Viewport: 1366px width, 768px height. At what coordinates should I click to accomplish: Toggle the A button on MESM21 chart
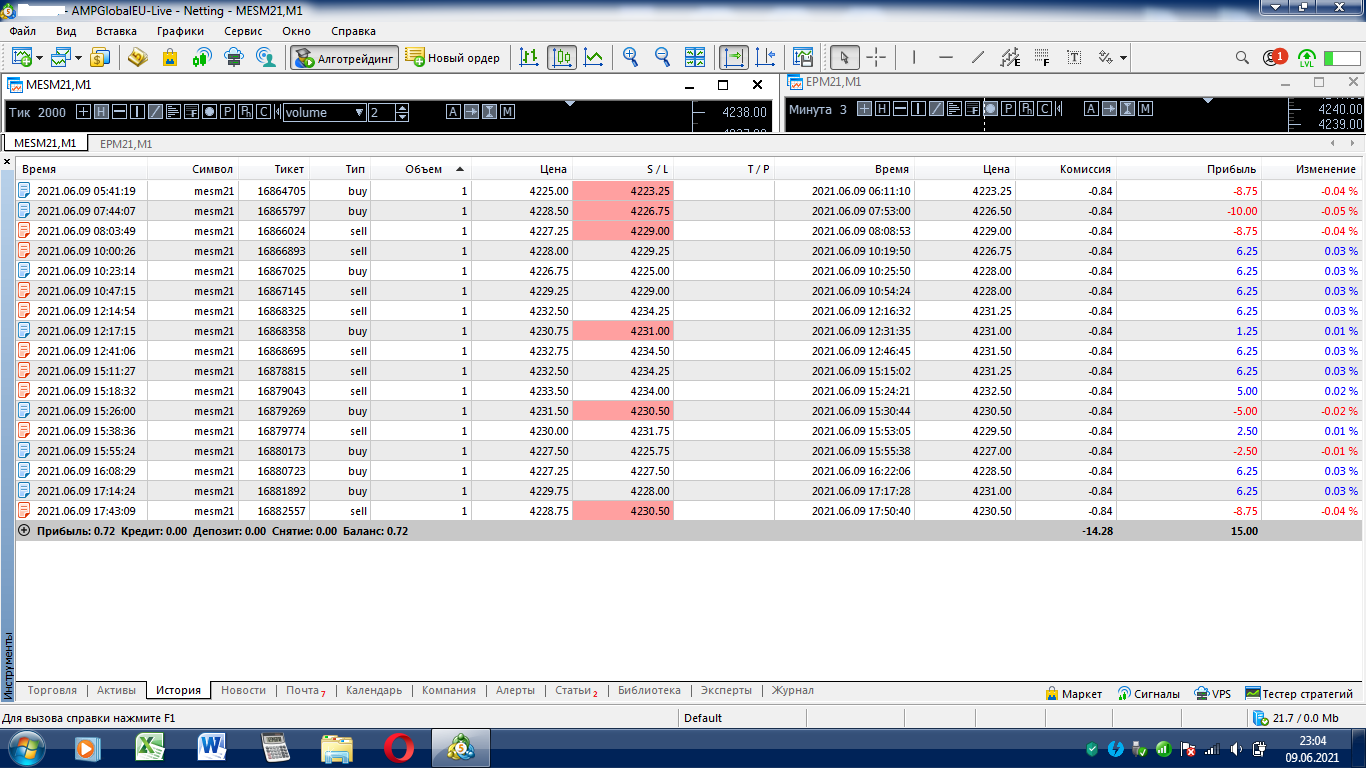pos(453,112)
